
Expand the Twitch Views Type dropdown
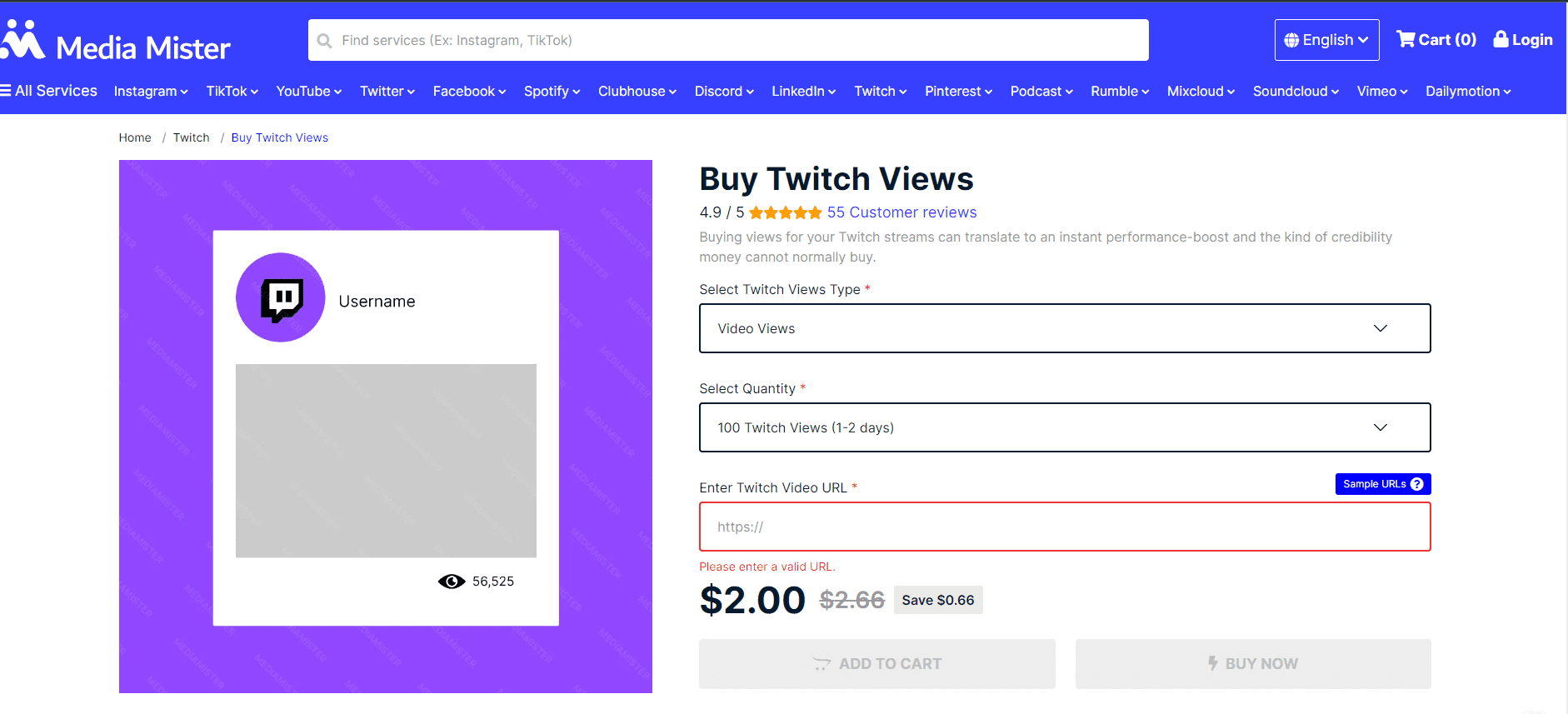1064,328
